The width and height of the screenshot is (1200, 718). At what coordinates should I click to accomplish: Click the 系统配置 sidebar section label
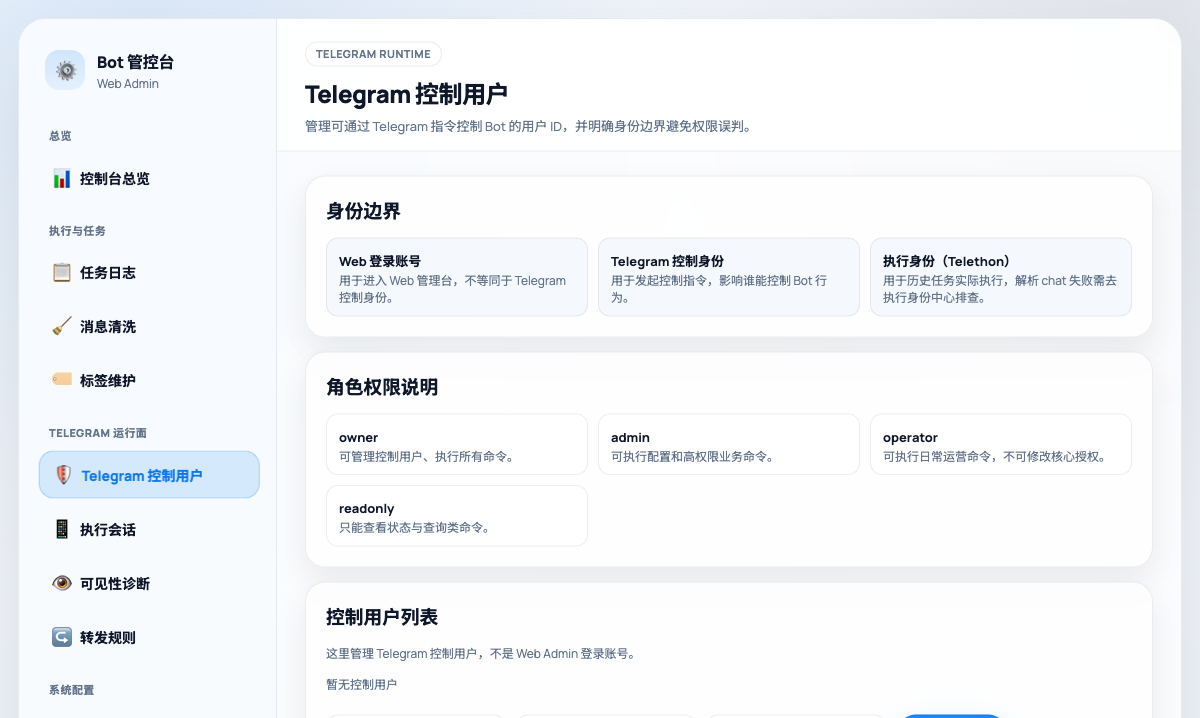(71, 690)
